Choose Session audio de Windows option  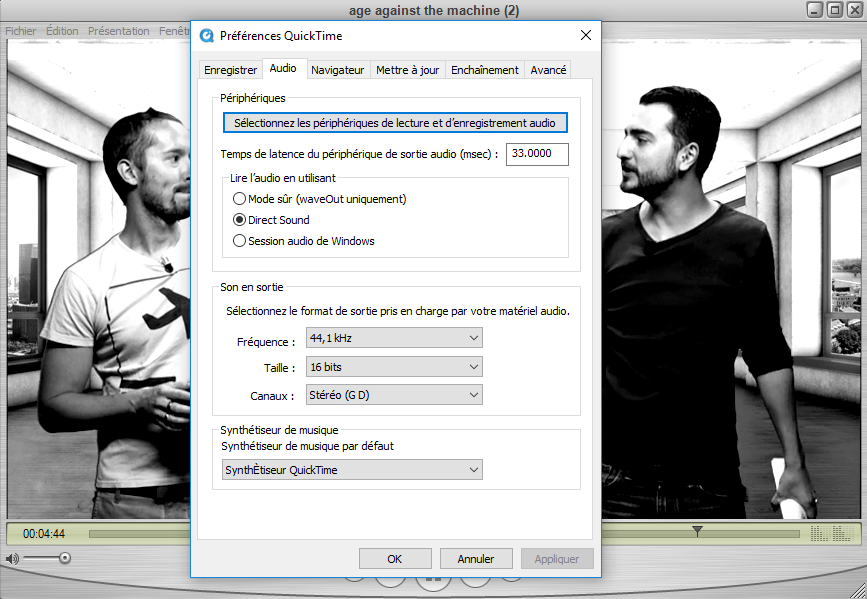tap(239, 241)
